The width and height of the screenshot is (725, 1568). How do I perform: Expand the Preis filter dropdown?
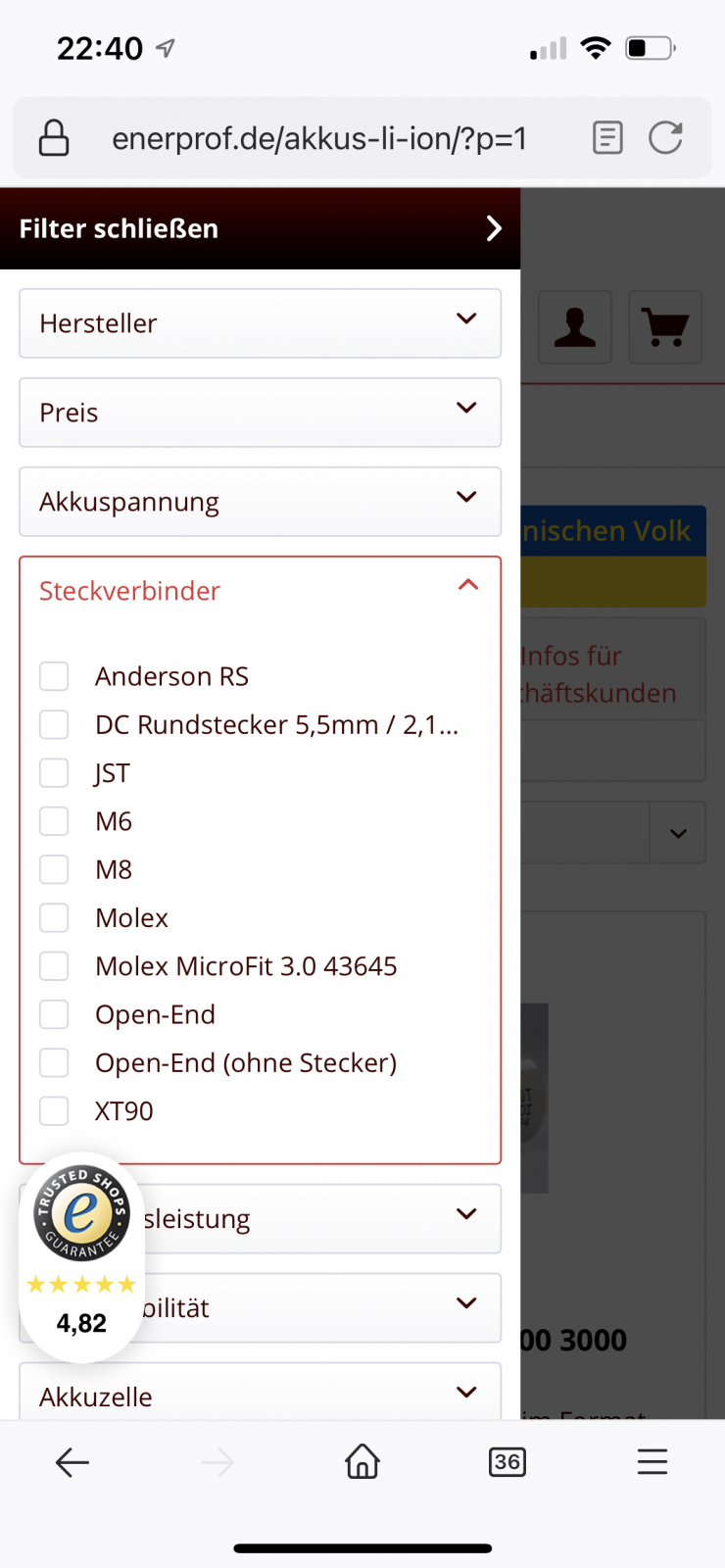click(x=260, y=413)
